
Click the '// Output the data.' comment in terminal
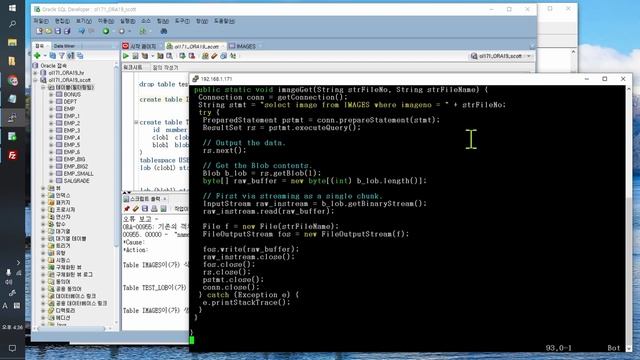244,143
